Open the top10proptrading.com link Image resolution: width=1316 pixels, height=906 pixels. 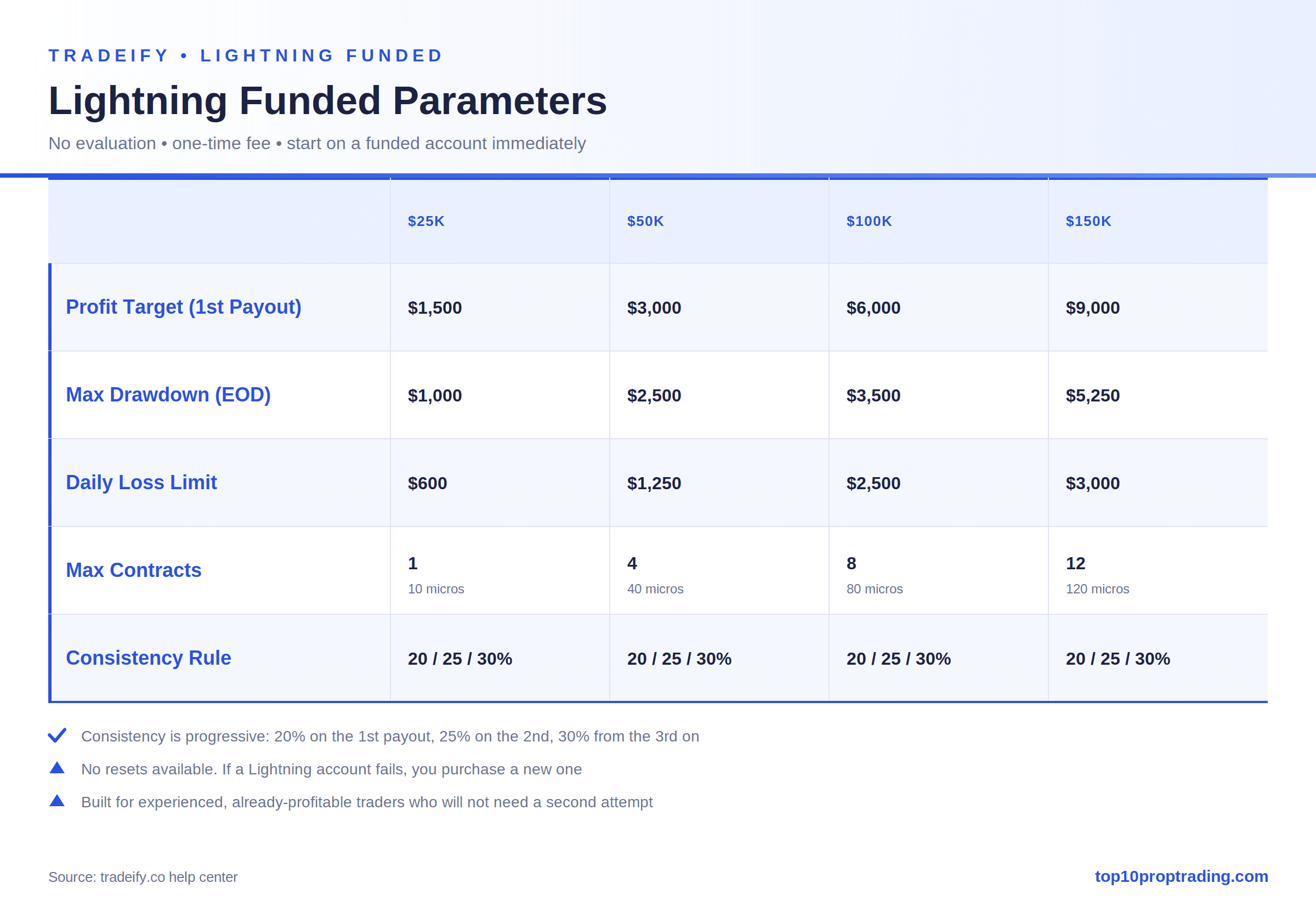[x=1181, y=876]
